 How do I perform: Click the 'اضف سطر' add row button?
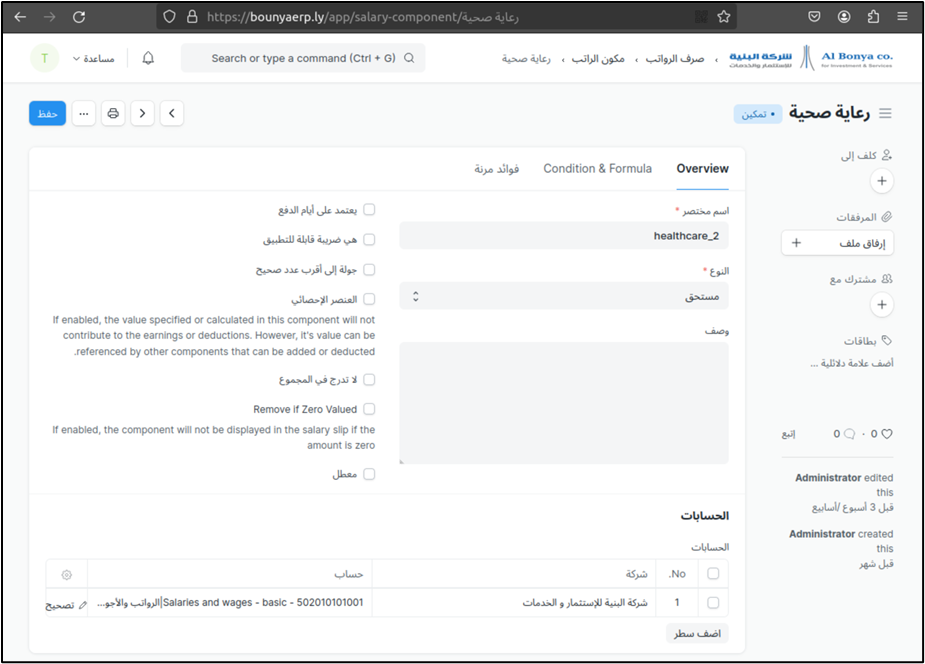point(697,633)
